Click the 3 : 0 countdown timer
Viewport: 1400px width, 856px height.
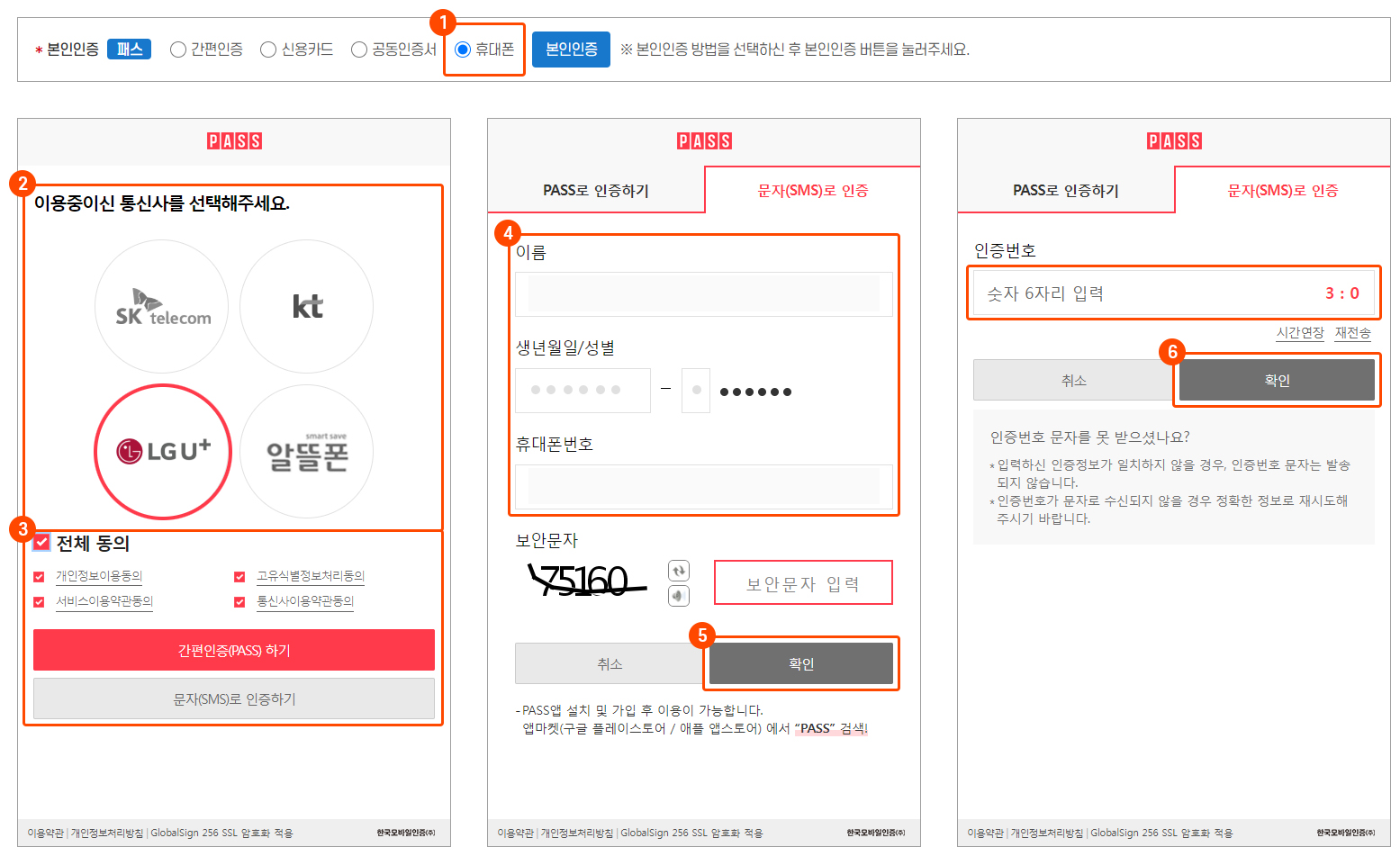(x=1342, y=293)
